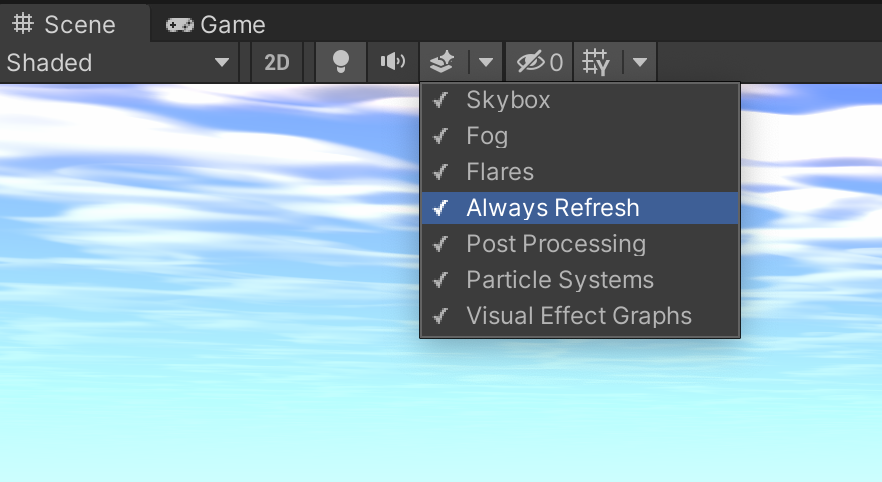Toggle scene audio speaker icon
This screenshot has height=482, width=882.
(393, 63)
